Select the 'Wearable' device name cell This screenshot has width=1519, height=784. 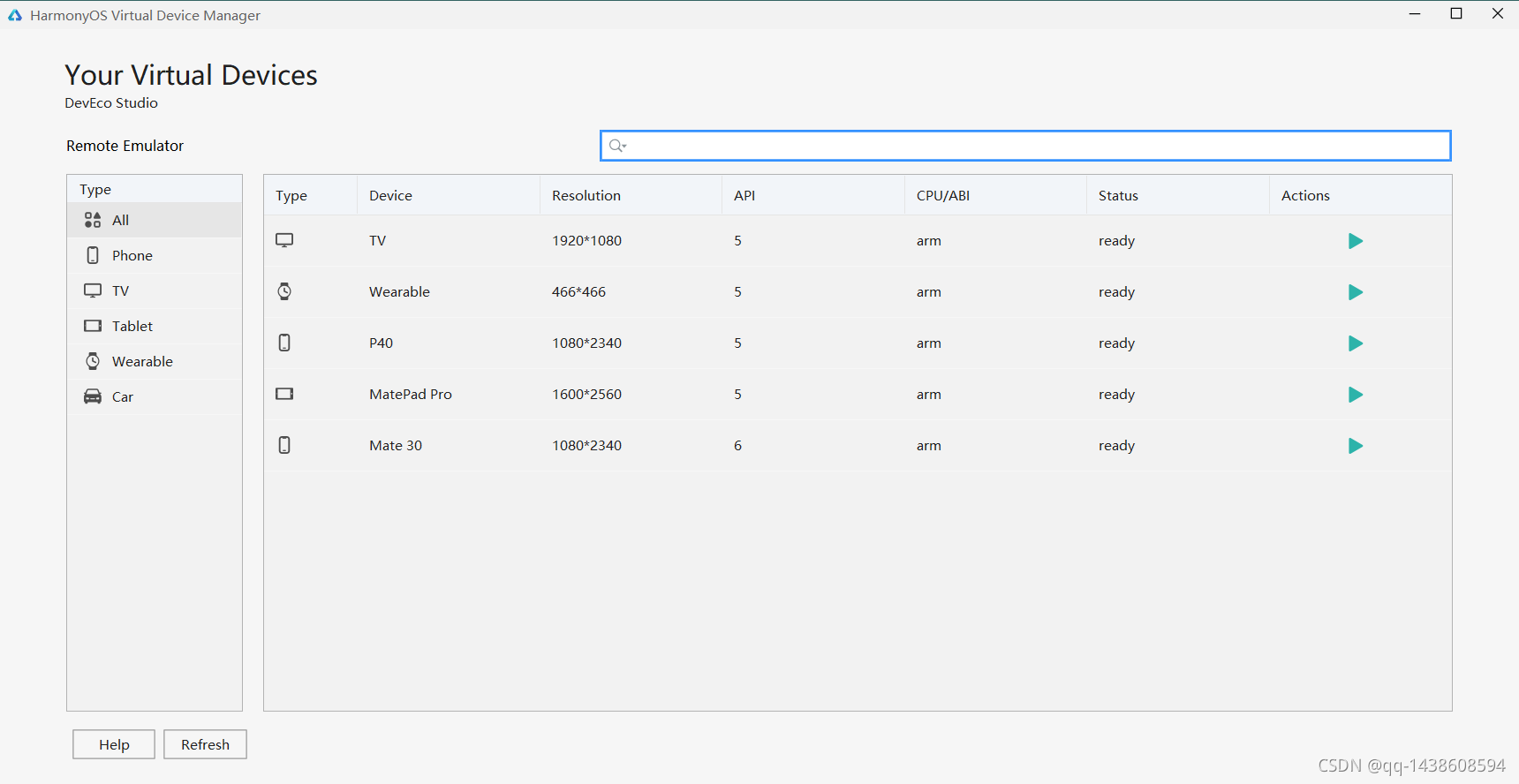pyautogui.click(x=399, y=291)
